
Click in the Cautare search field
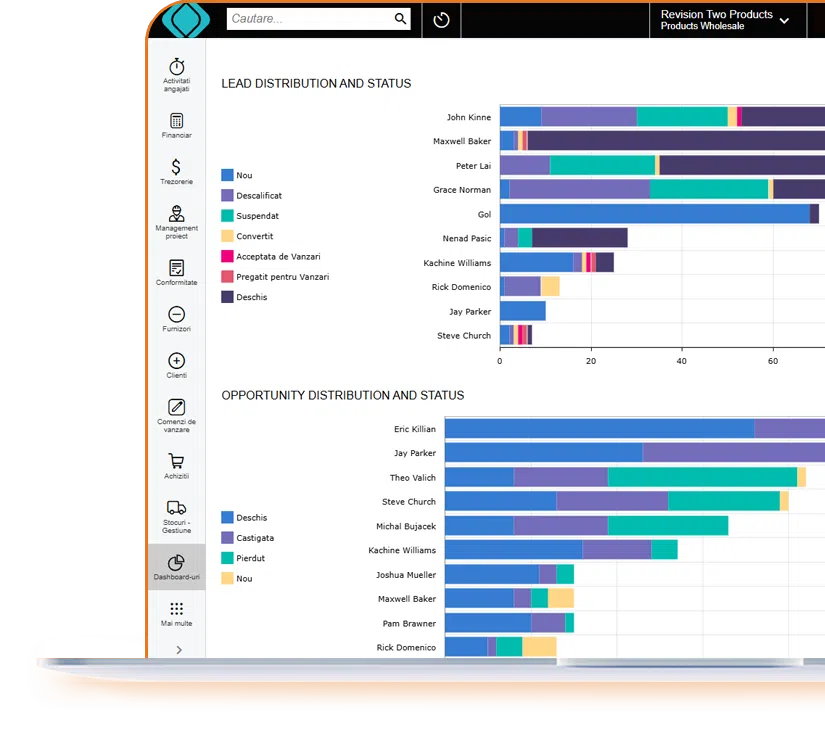tap(308, 19)
